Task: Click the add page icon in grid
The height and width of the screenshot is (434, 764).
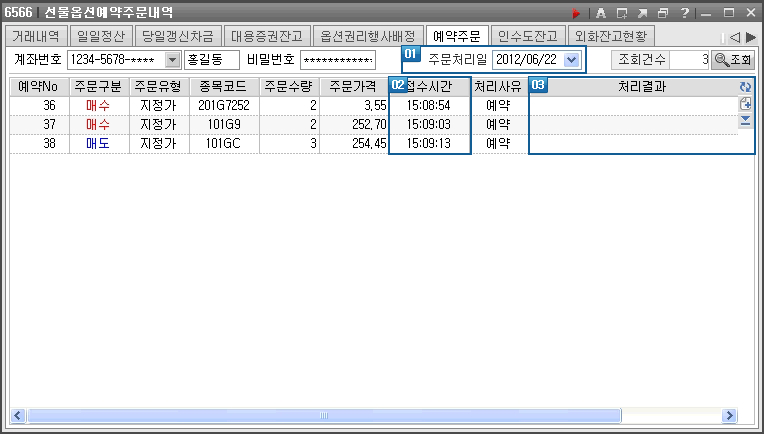Action: point(744,104)
